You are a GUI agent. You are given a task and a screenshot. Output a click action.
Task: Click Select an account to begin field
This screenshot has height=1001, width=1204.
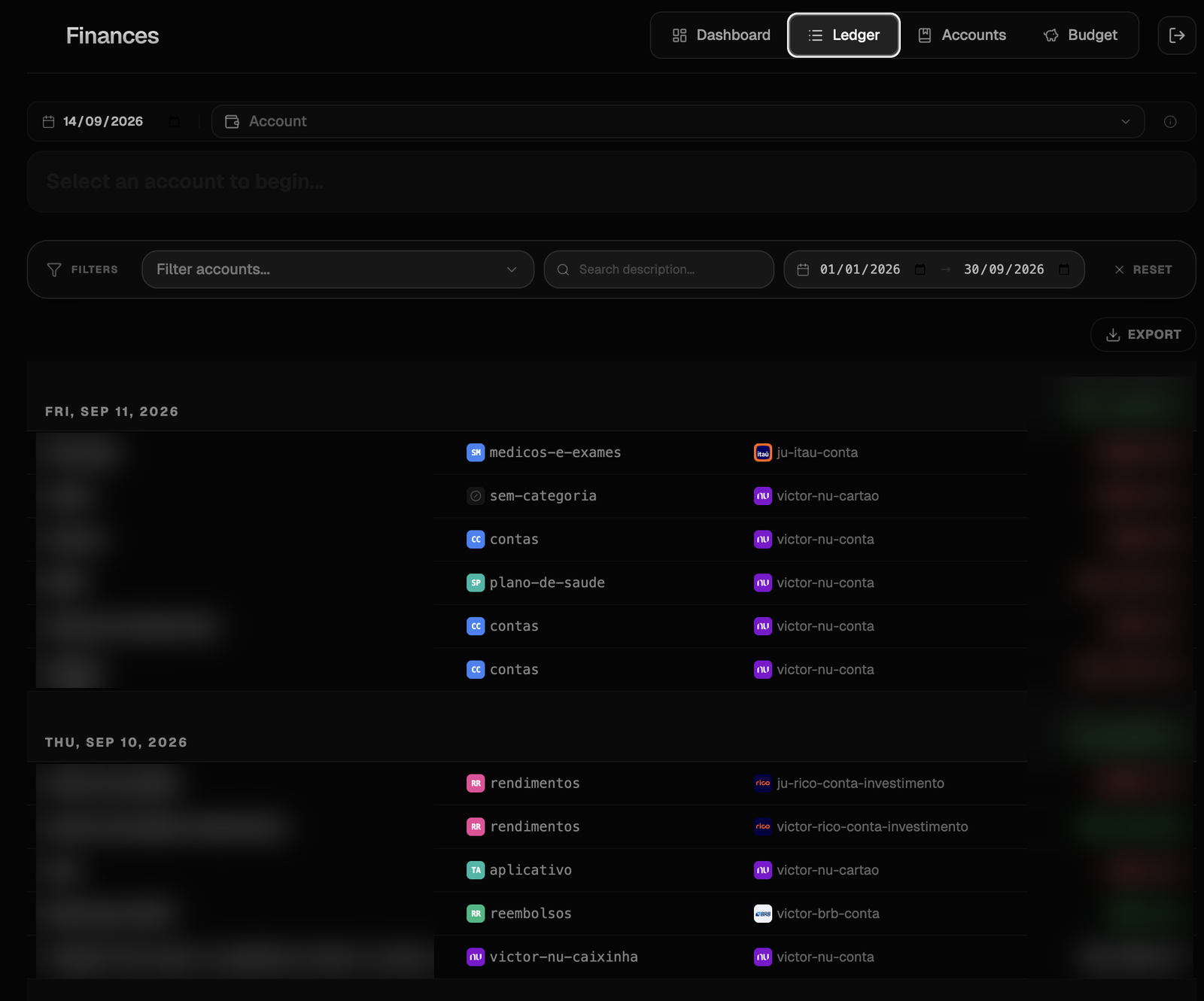[x=611, y=181]
